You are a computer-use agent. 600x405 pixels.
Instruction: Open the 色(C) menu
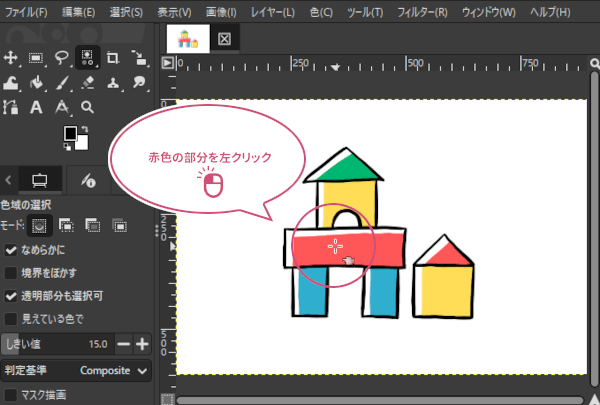[321, 12]
